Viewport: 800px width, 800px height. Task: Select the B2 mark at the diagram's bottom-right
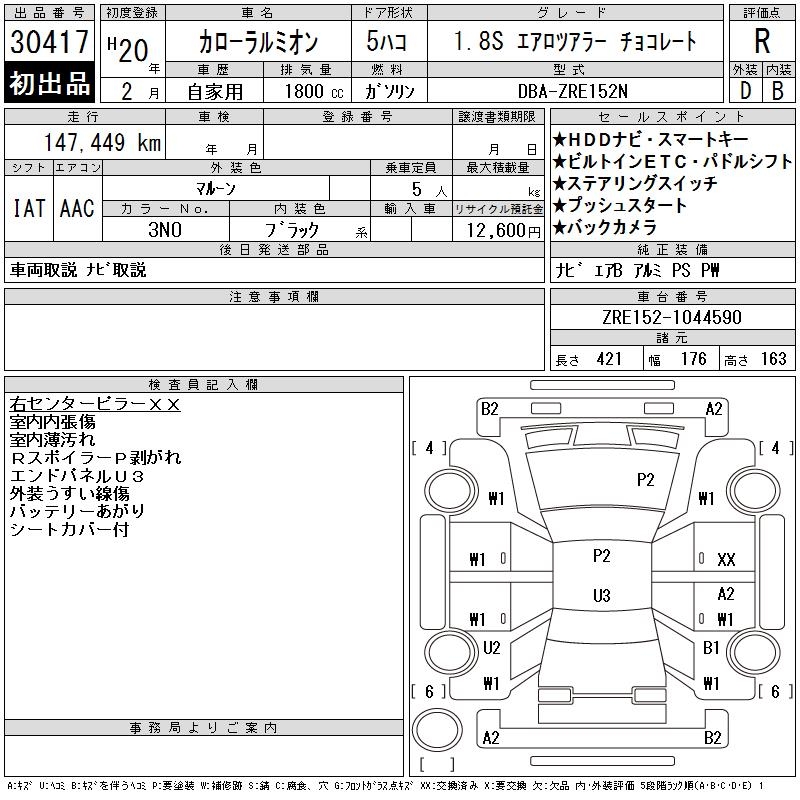712,738
